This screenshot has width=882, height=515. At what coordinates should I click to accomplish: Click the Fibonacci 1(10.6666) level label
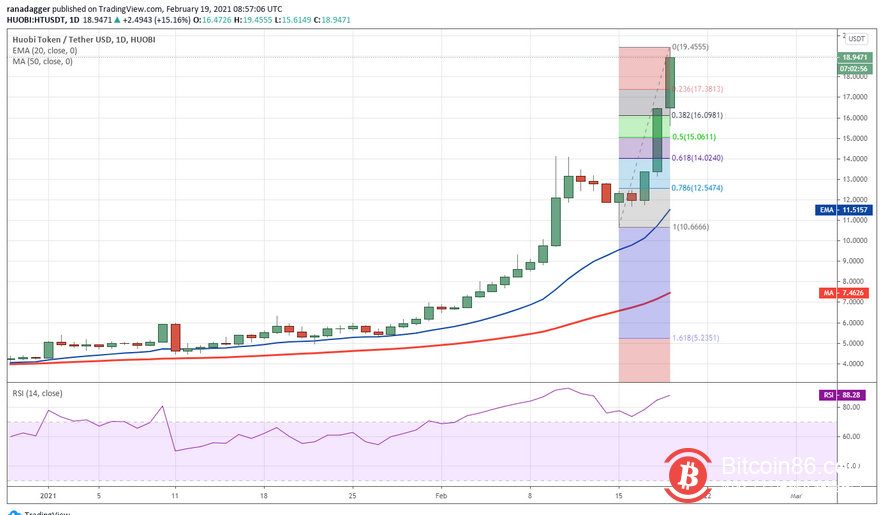(690, 227)
